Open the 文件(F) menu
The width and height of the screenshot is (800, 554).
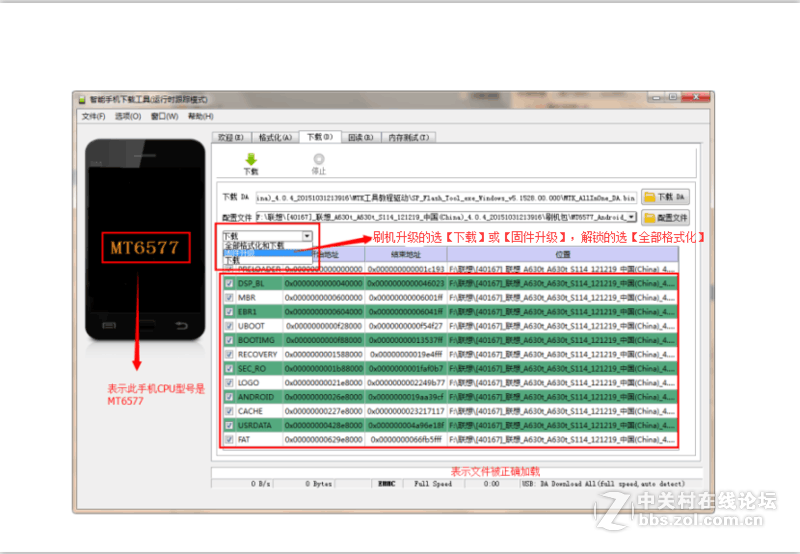click(x=93, y=116)
